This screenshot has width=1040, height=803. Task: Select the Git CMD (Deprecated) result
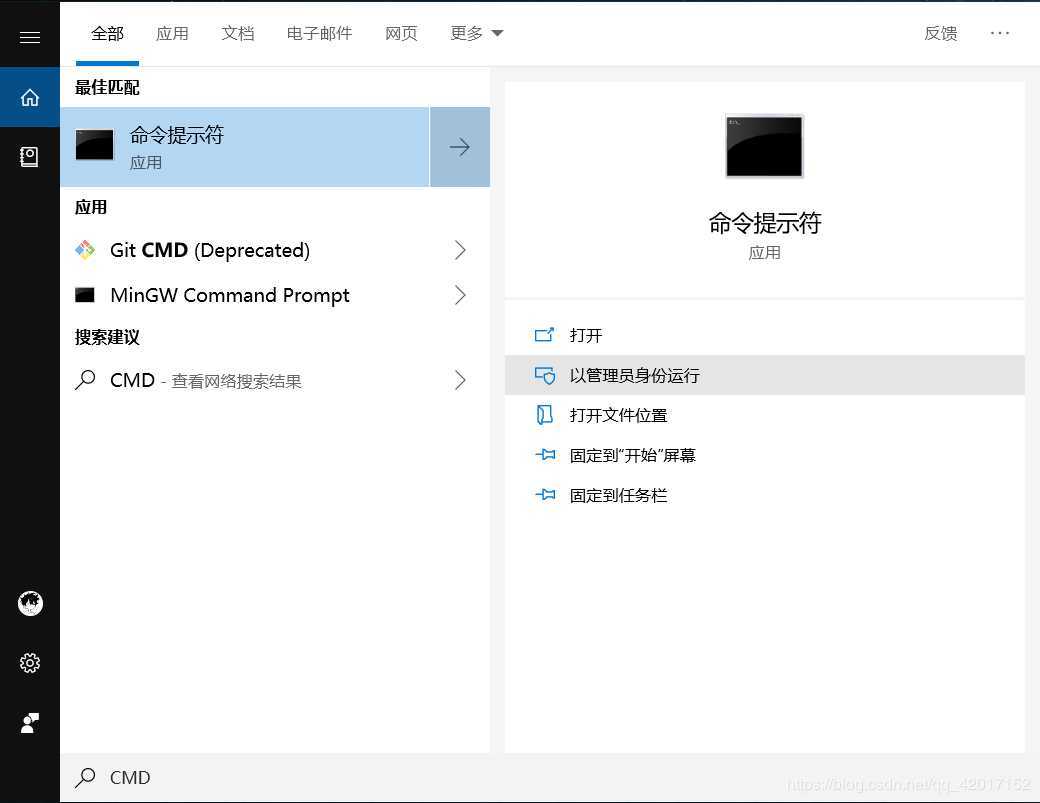point(275,250)
